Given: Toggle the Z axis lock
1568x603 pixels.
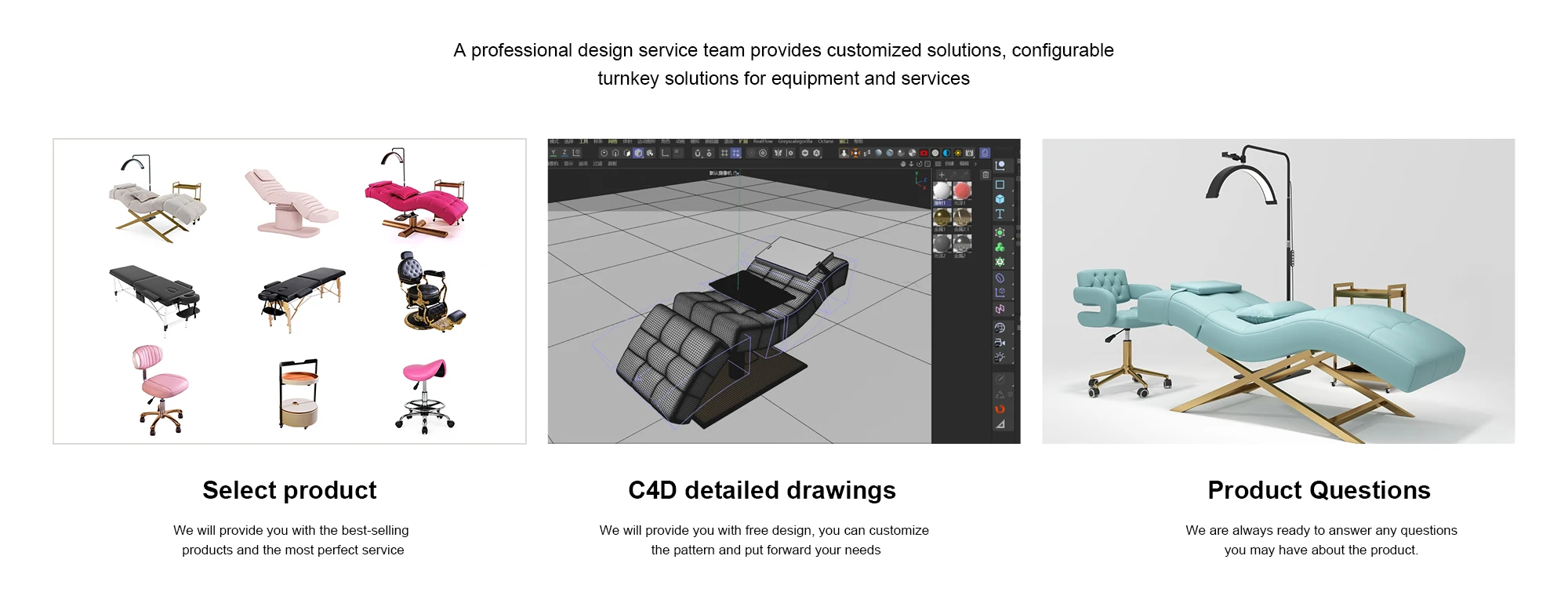Looking at the screenshot, I should click(x=564, y=153).
